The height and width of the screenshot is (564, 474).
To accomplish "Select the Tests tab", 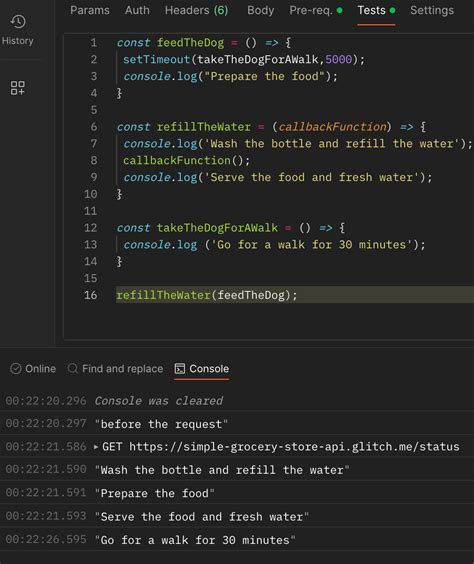I will [376, 11].
